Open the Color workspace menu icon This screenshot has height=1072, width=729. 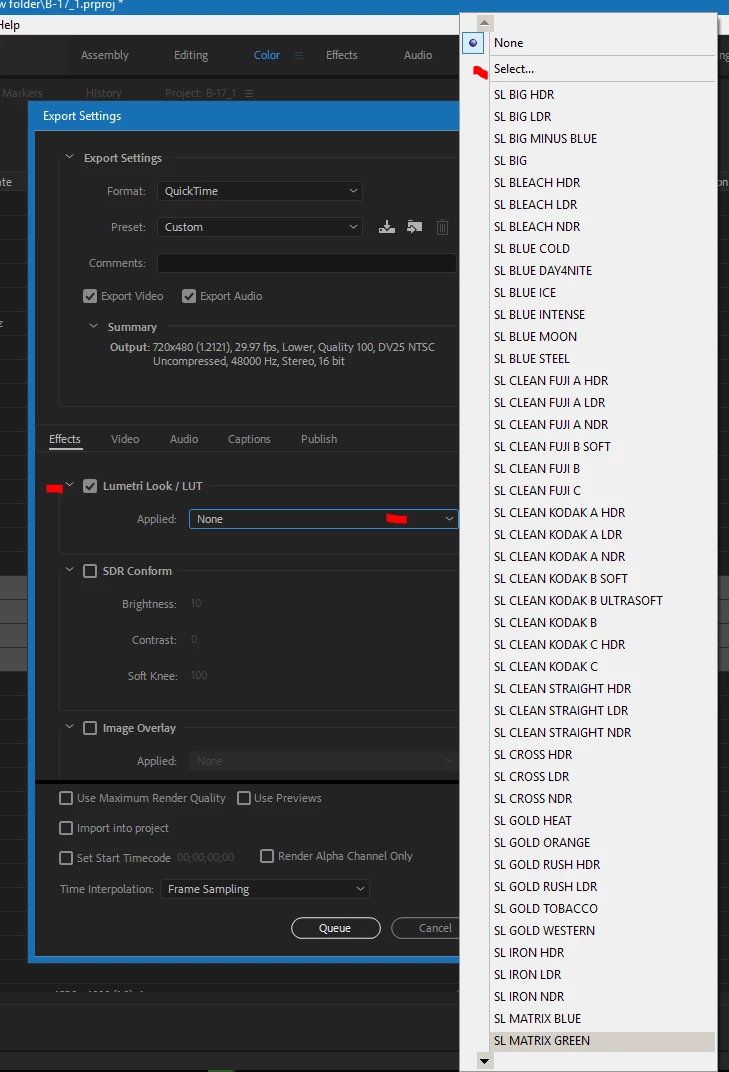click(299, 55)
